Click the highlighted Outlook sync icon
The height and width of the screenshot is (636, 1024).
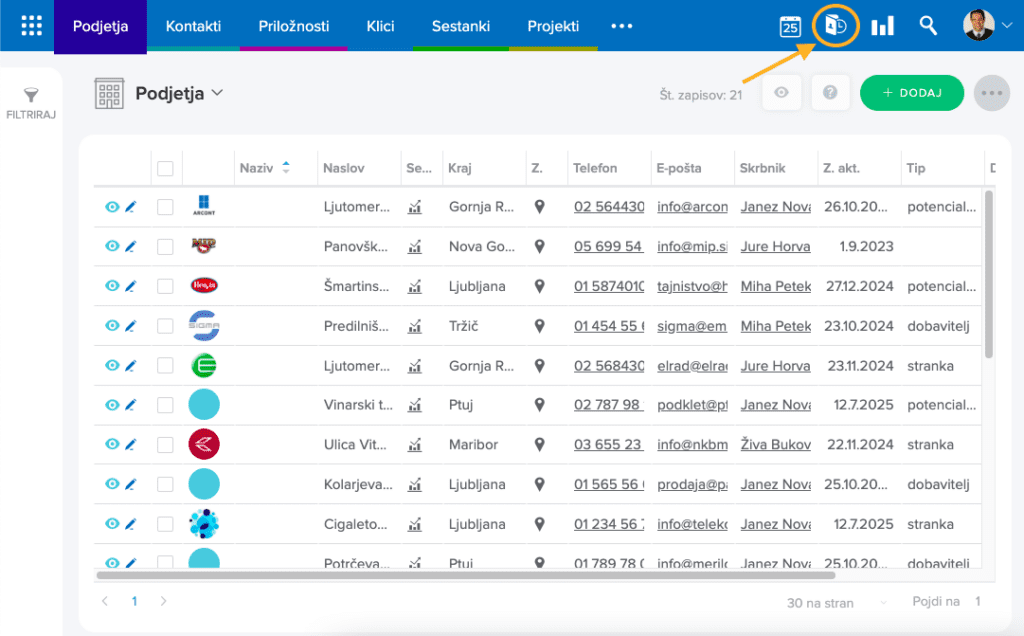pos(836,26)
